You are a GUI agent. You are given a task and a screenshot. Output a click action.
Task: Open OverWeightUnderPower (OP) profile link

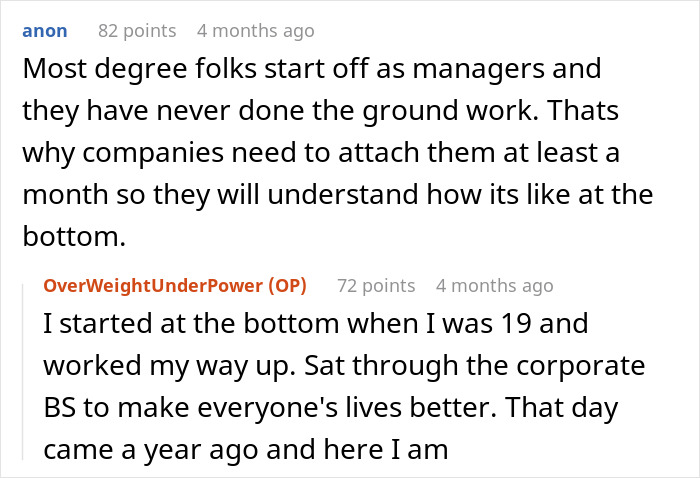(x=175, y=286)
